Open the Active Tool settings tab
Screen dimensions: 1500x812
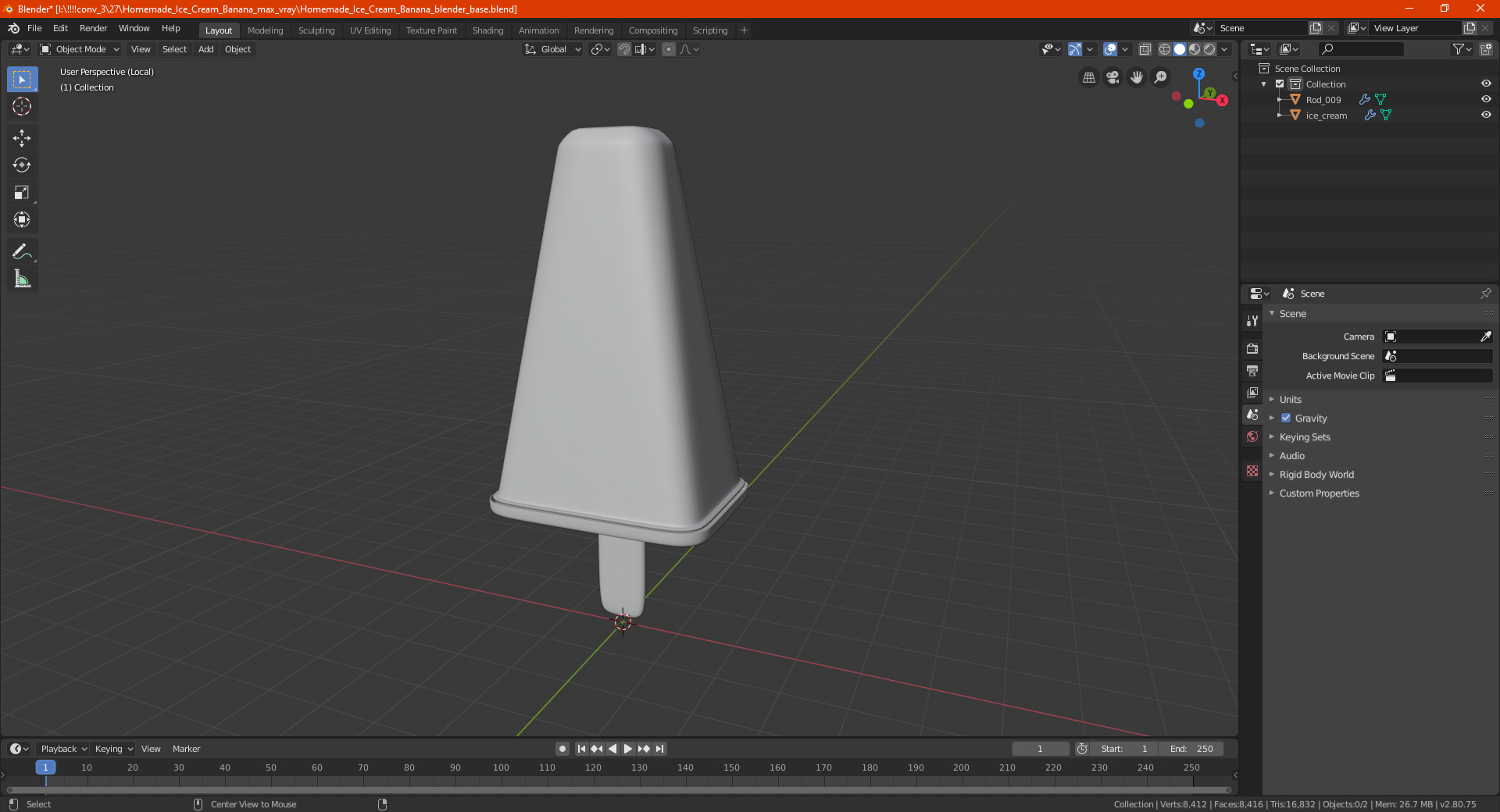(x=1252, y=321)
